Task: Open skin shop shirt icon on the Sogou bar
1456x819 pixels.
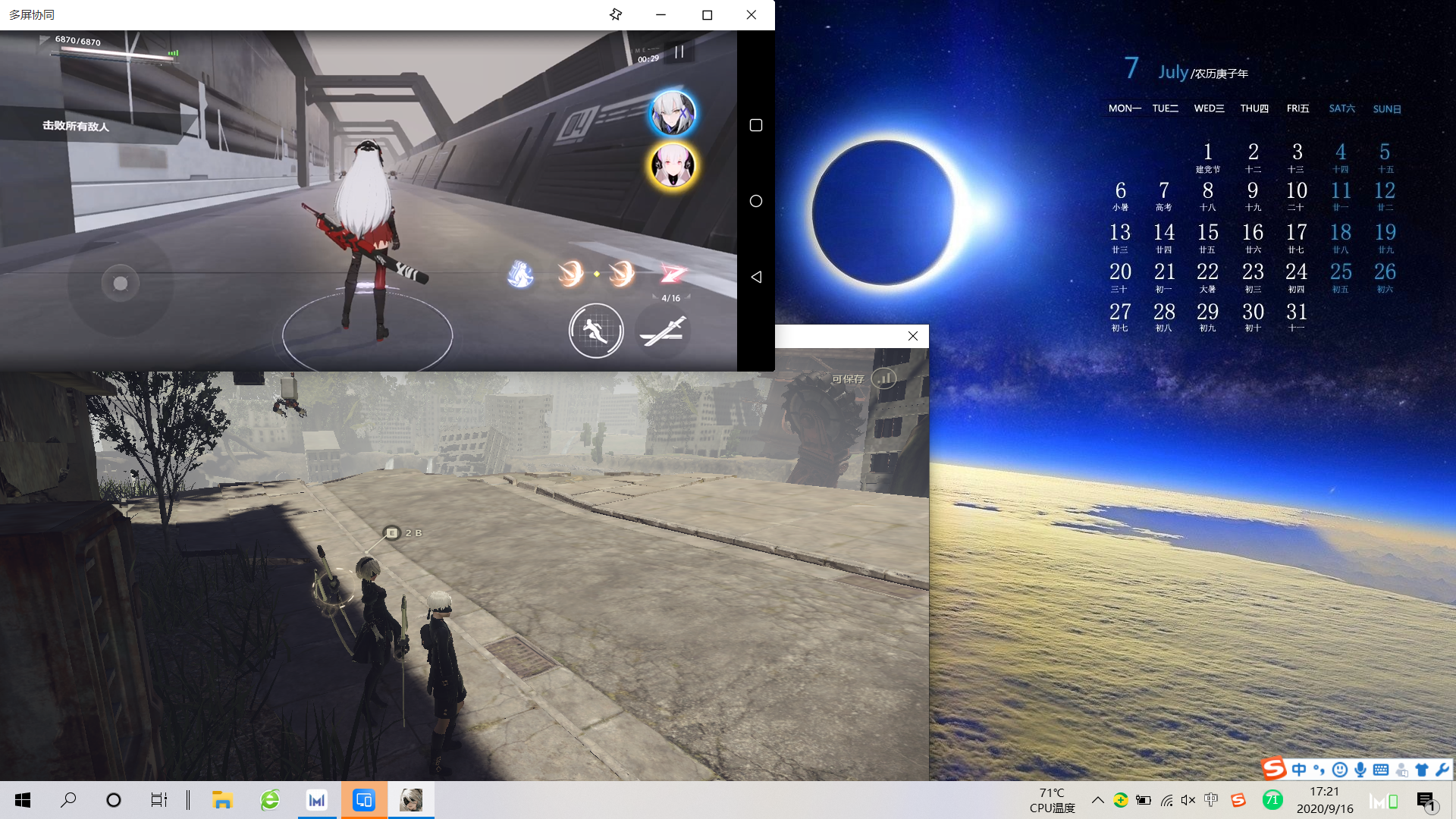Action: click(x=1422, y=770)
